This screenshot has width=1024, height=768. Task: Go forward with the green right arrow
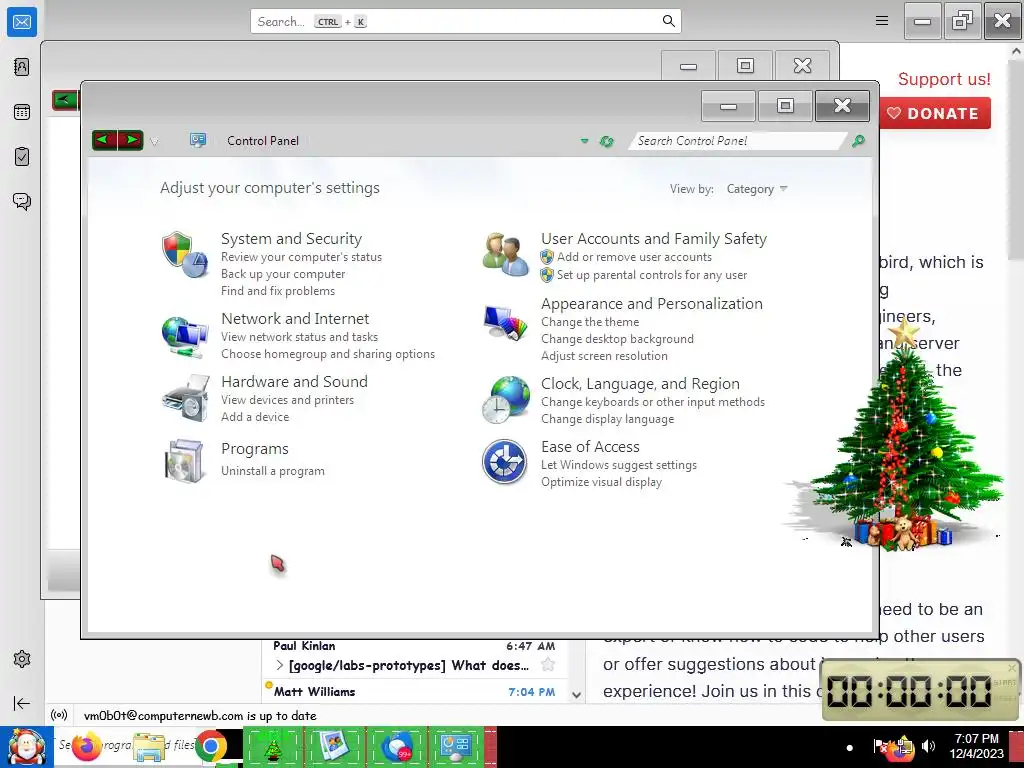coord(131,140)
